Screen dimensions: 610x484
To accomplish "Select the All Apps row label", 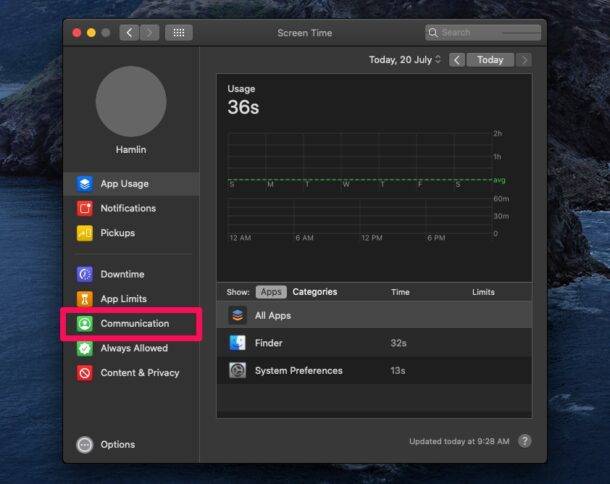I will pyautogui.click(x=273, y=316).
